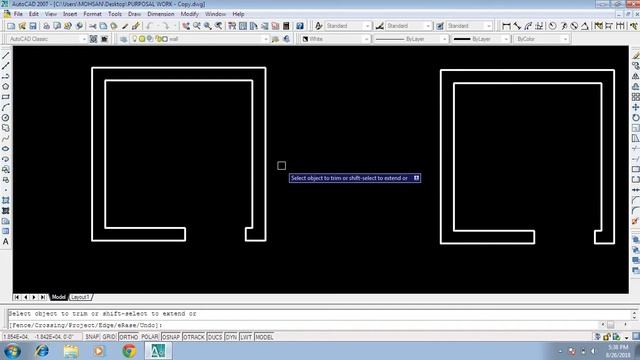Switch to the Model tab
This screenshot has height=360, width=640.
tap(58, 297)
